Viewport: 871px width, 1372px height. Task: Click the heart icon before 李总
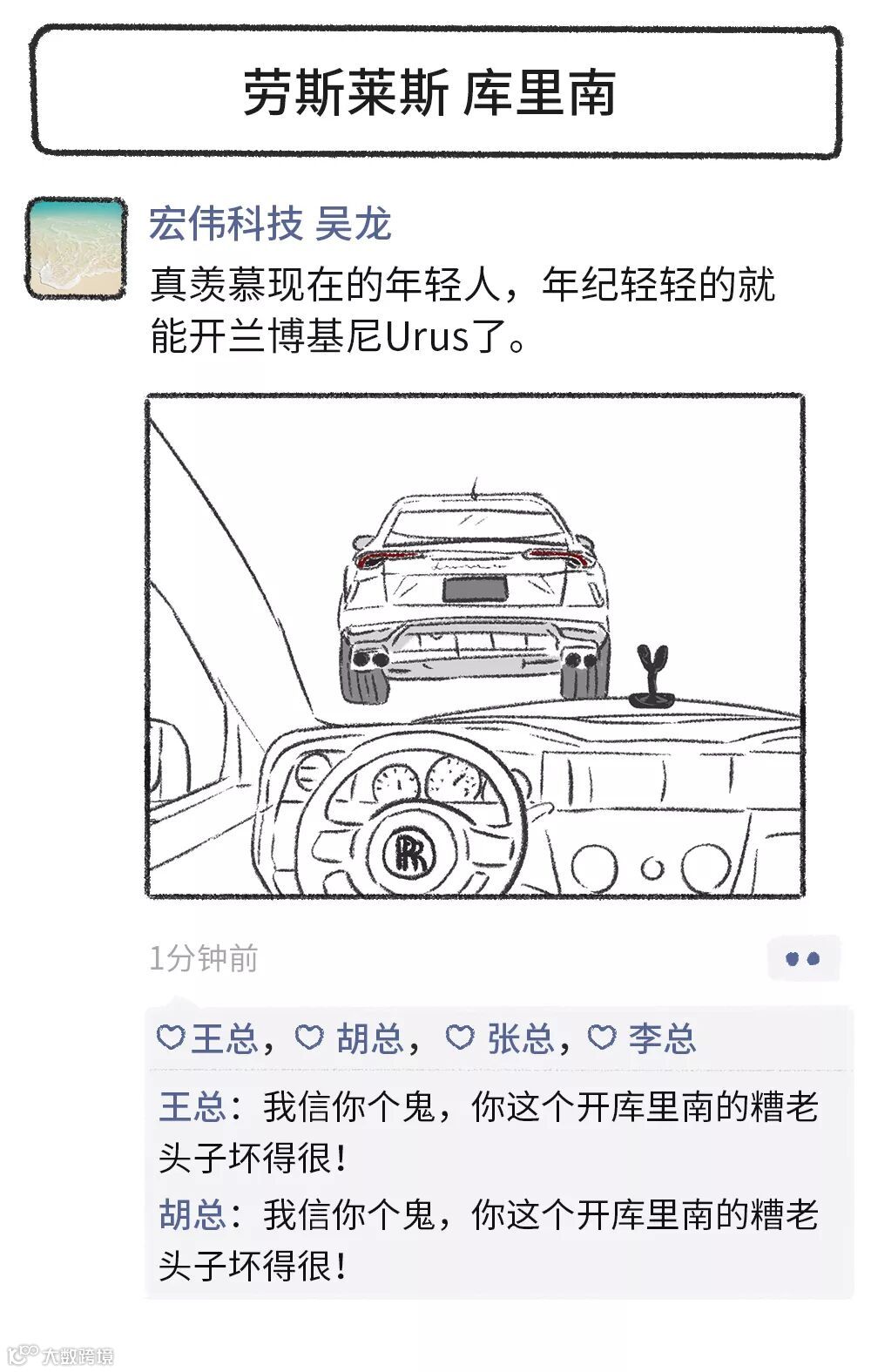coord(602,1037)
